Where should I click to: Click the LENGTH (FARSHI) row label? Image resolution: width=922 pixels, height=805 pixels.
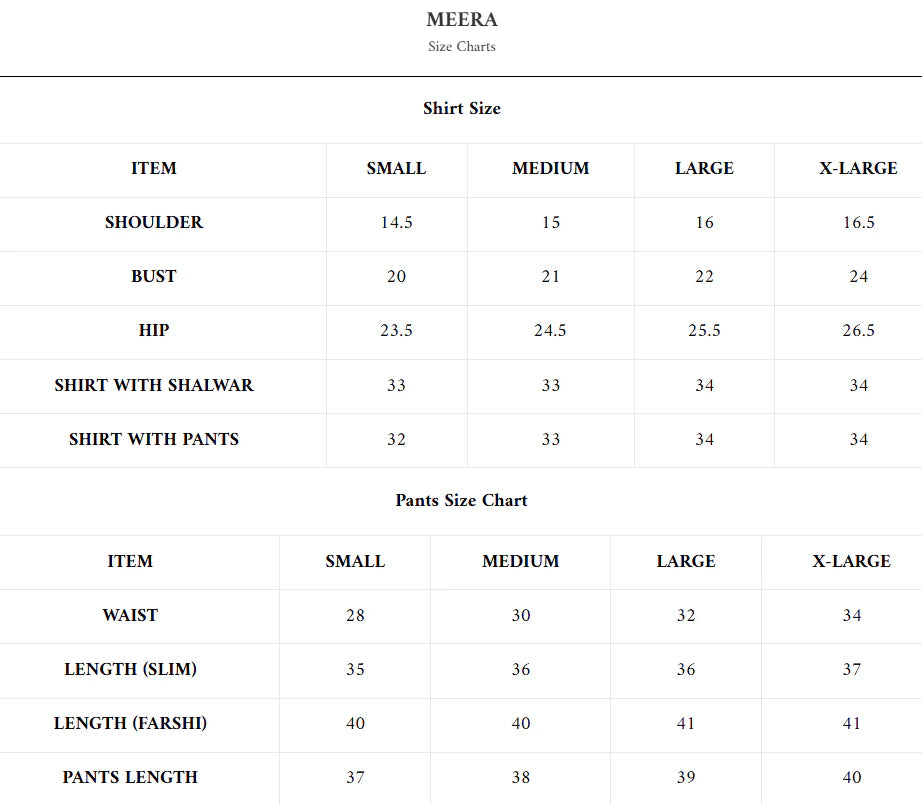click(130, 723)
